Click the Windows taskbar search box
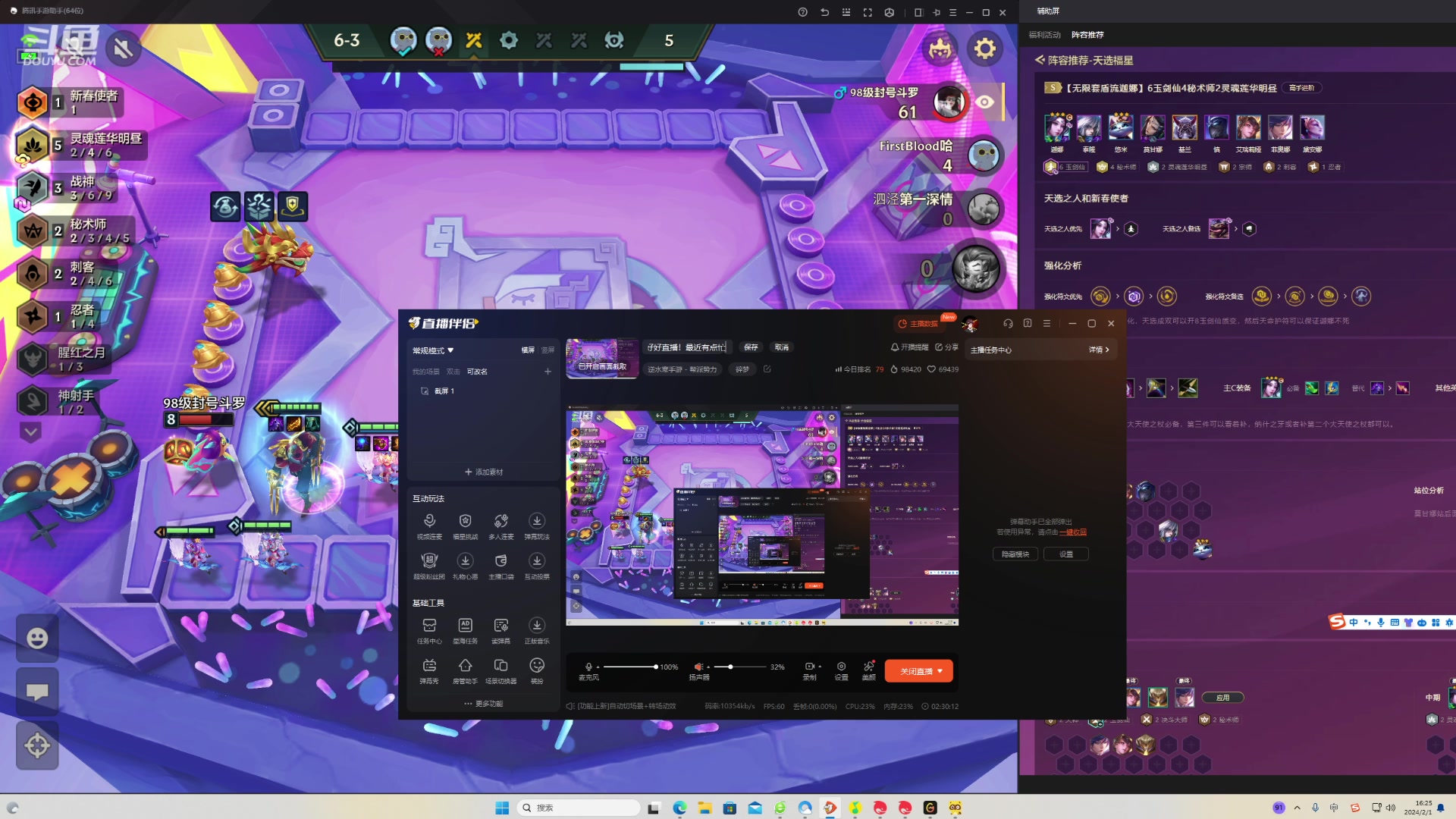1456x819 pixels. 579,808
